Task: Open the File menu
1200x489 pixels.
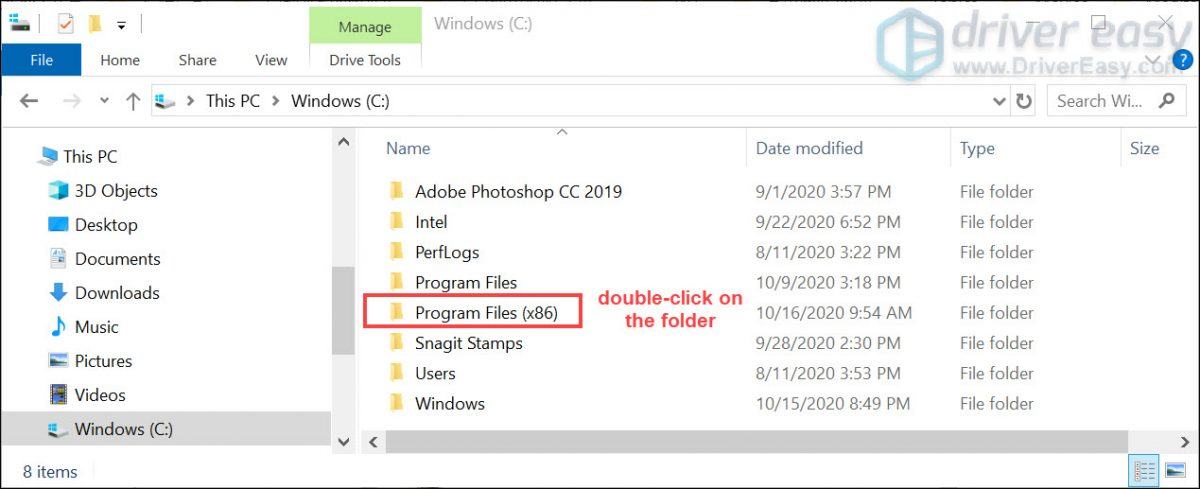Action: (41, 60)
